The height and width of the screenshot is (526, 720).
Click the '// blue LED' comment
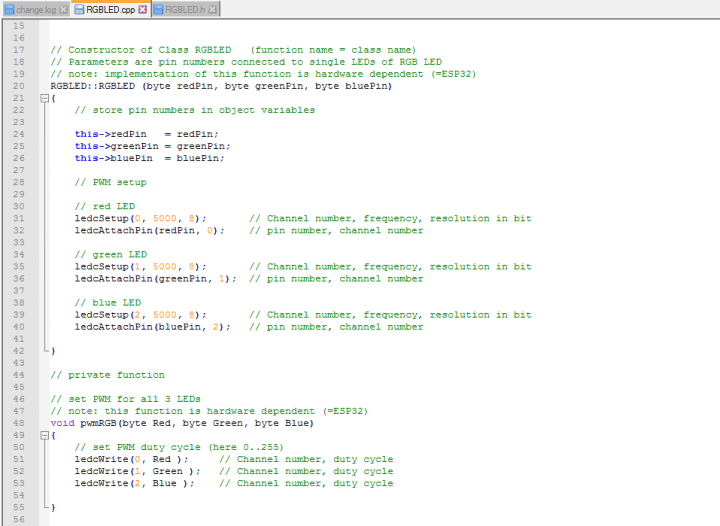pyautogui.click(x=108, y=302)
